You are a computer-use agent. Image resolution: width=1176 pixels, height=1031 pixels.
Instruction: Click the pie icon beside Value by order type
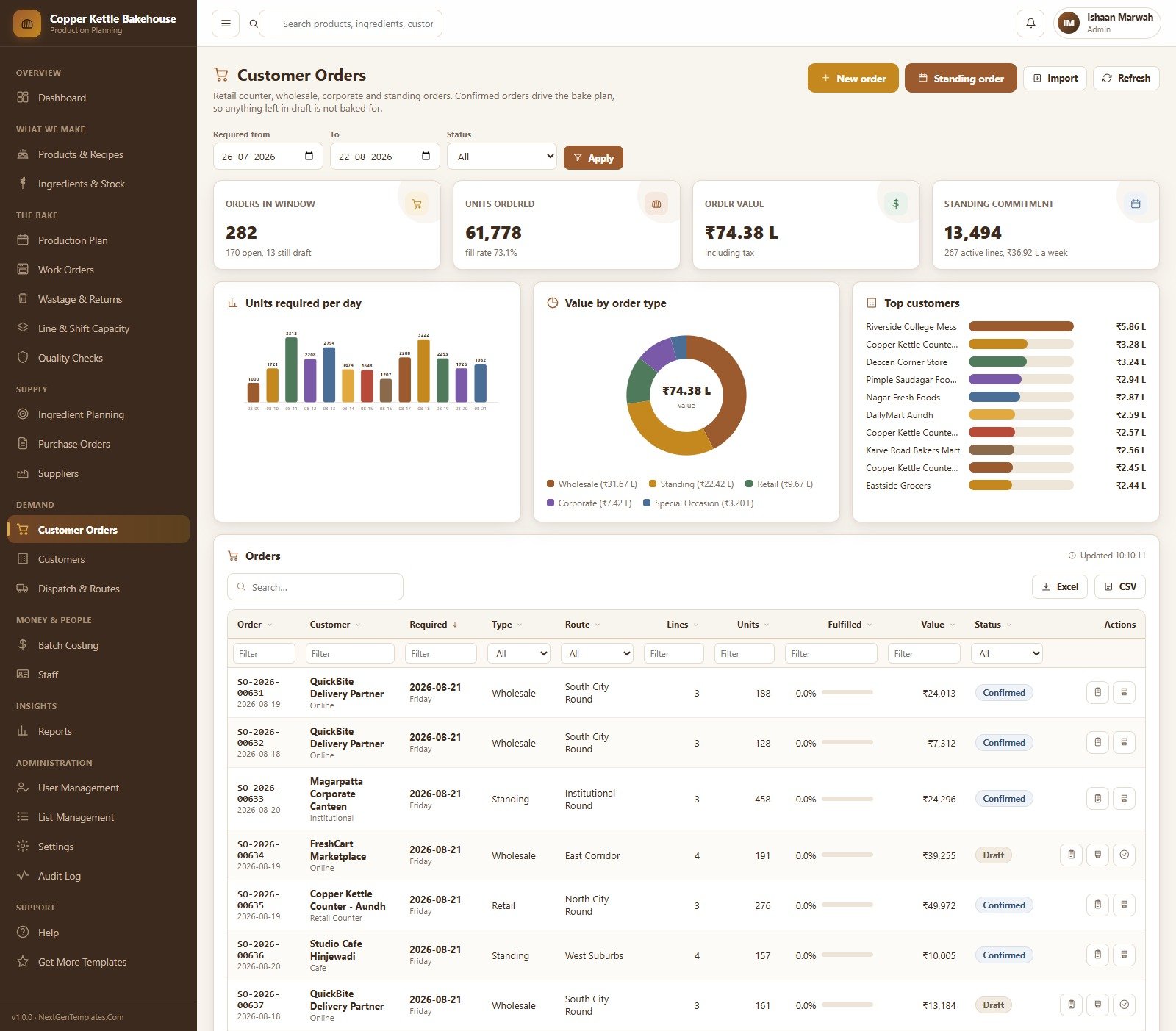coord(553,303)
